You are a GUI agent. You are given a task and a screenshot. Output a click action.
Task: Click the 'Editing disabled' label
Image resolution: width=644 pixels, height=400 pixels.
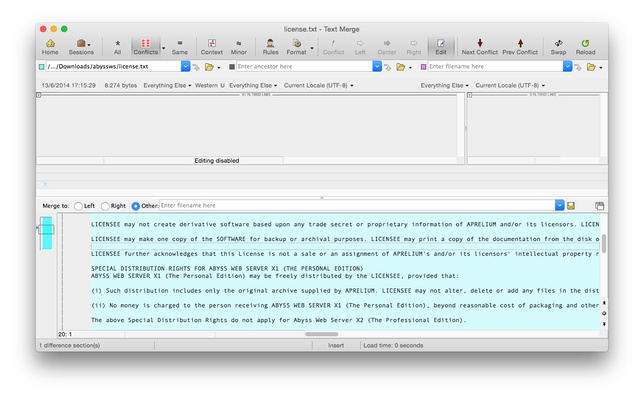pyautogui.click(x=216, y=161)
